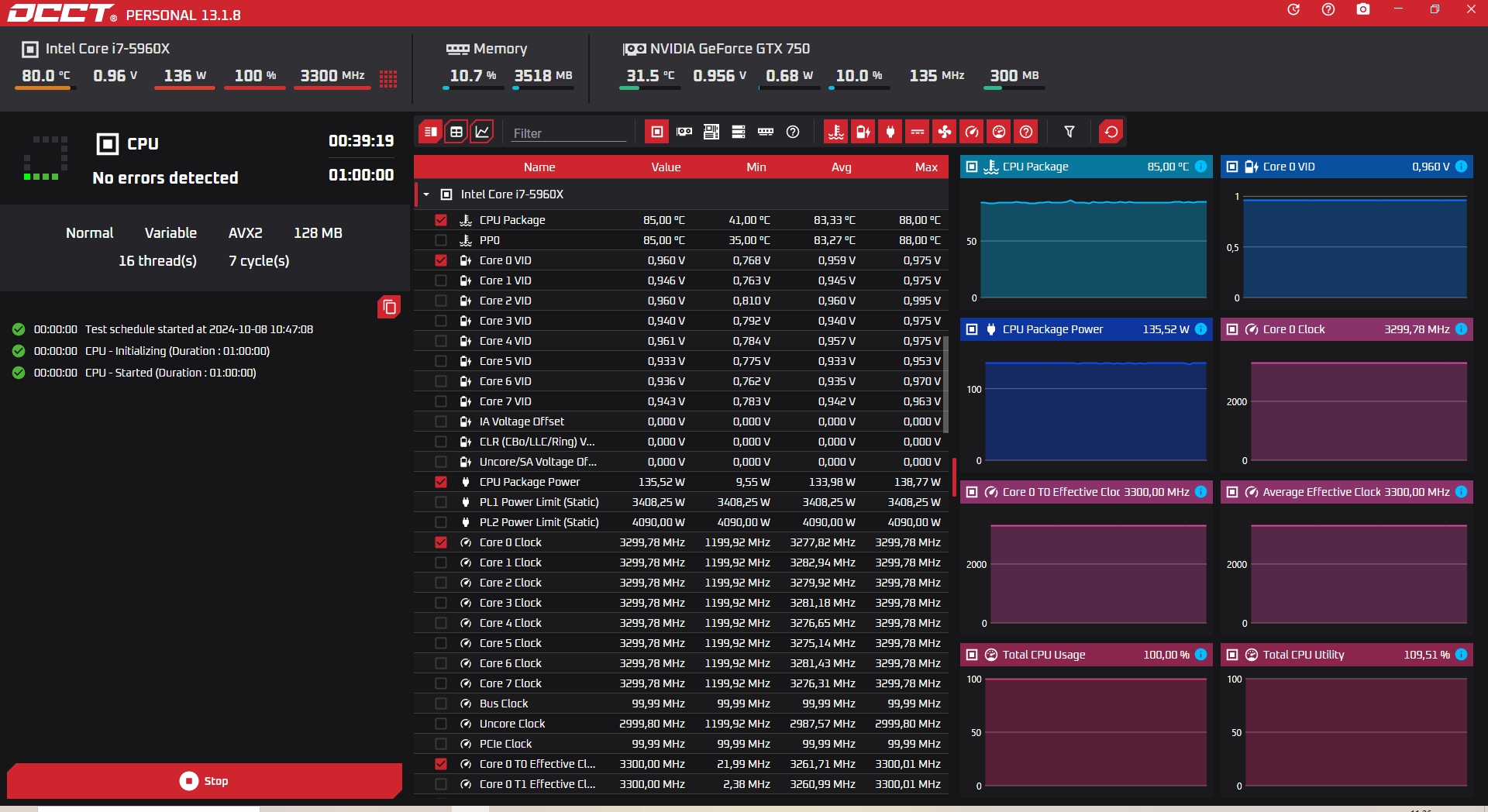Image resolution: width=1488 pixels, height=812 pixels.
Task: Filter sensors by unknown device type
Action: (793, 132)
